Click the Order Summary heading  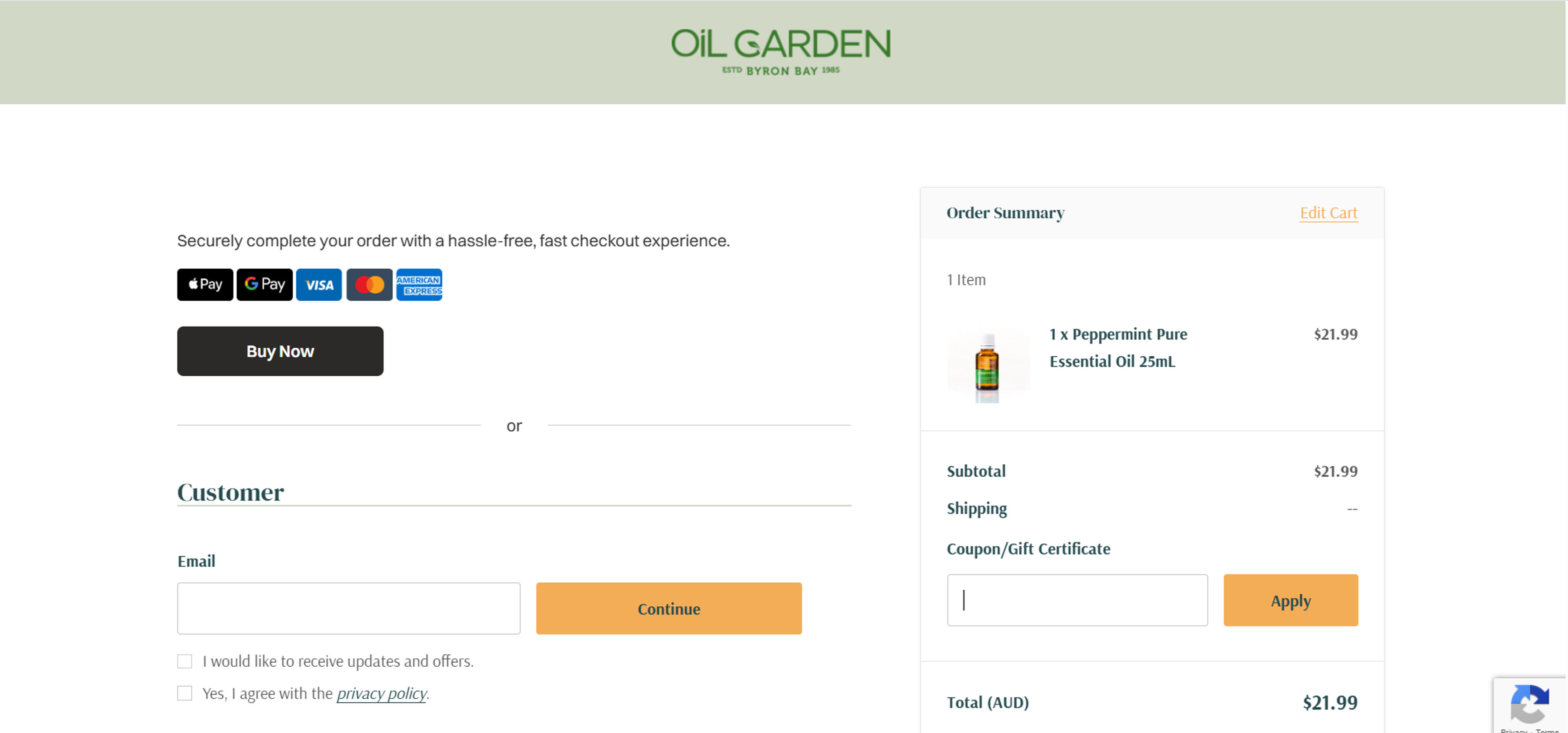1006,212
